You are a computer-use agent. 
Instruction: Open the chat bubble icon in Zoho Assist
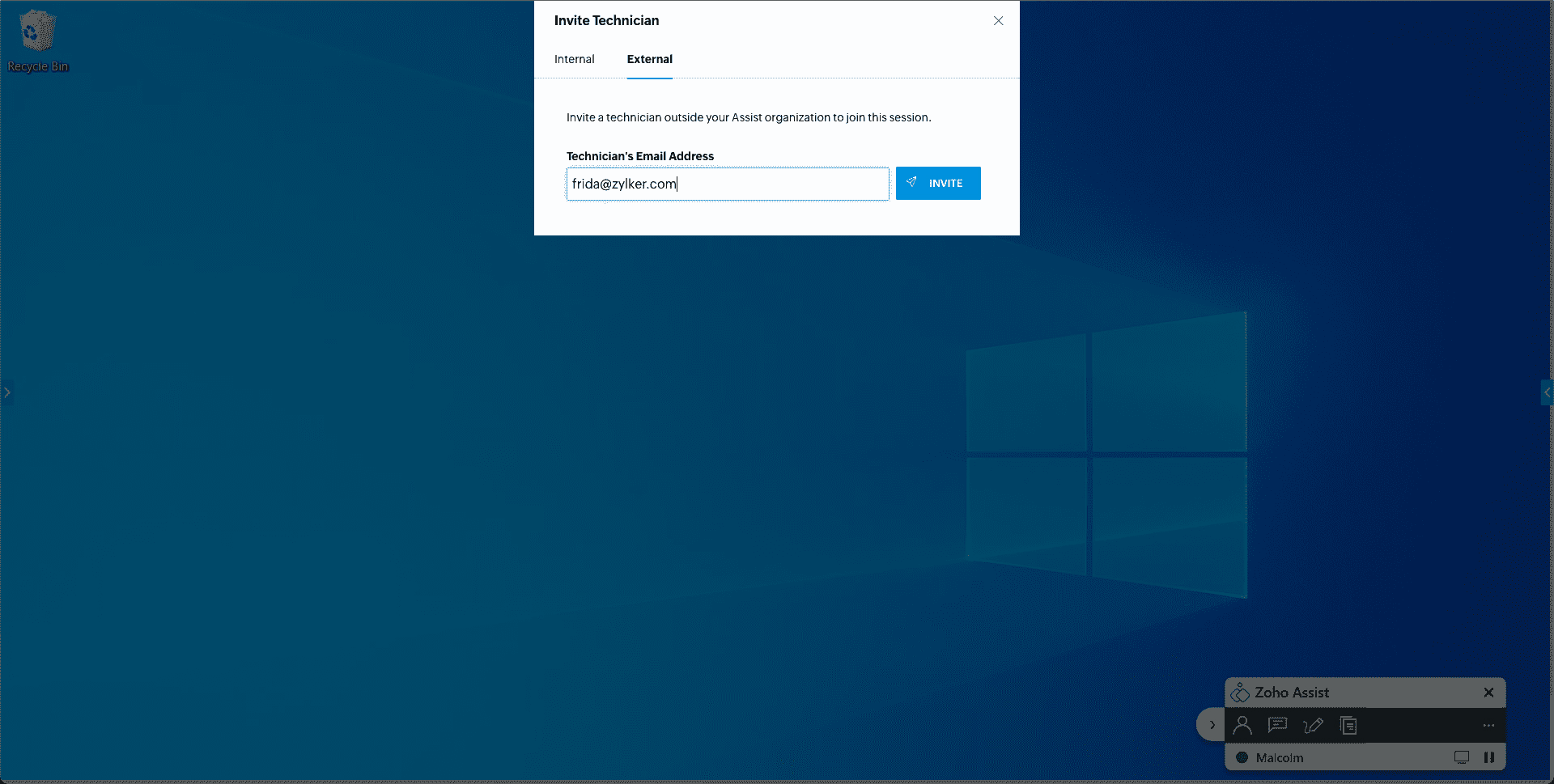tap(1277, 726)
